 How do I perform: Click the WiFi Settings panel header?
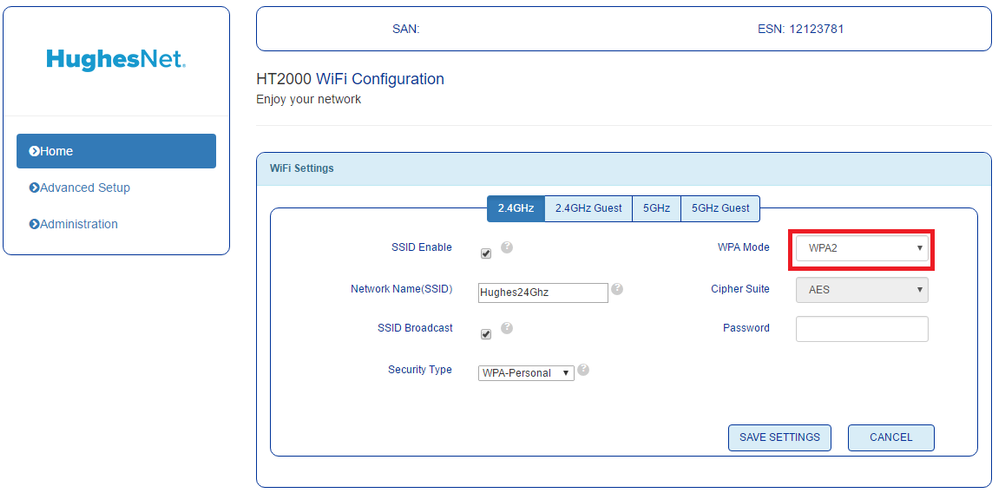(624, 169)
